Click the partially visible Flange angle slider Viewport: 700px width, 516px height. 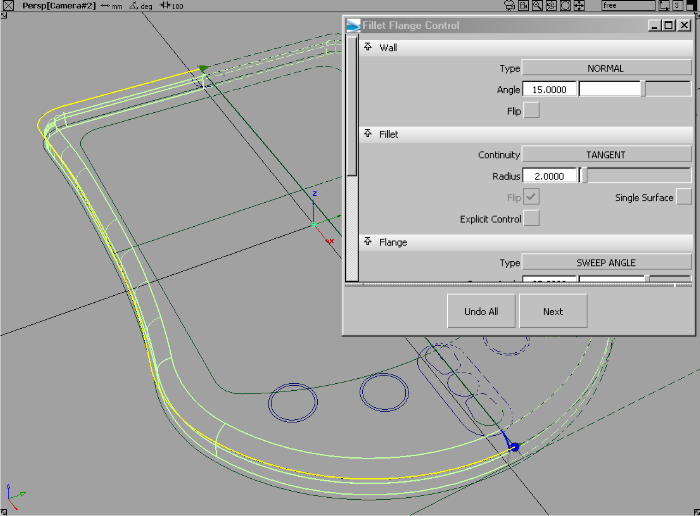click(x=635, y=279)
